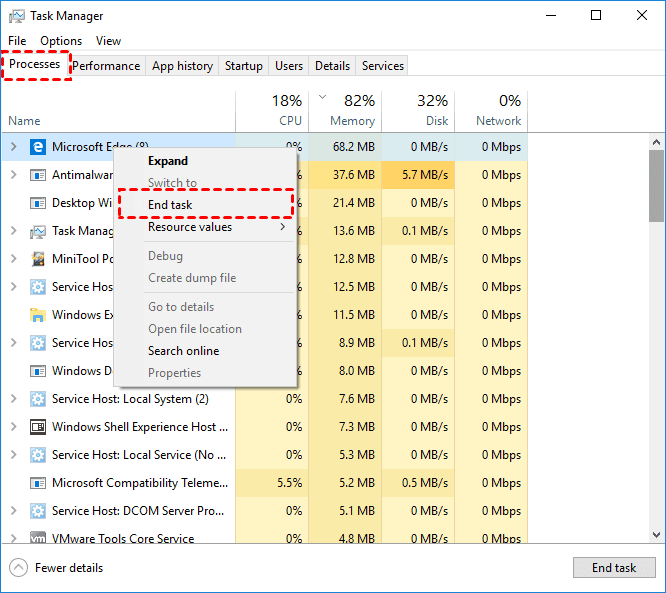Click the Task Manager title bar icon
The height and width of the screenshot is (593, 666).
[x=17, y=16]
